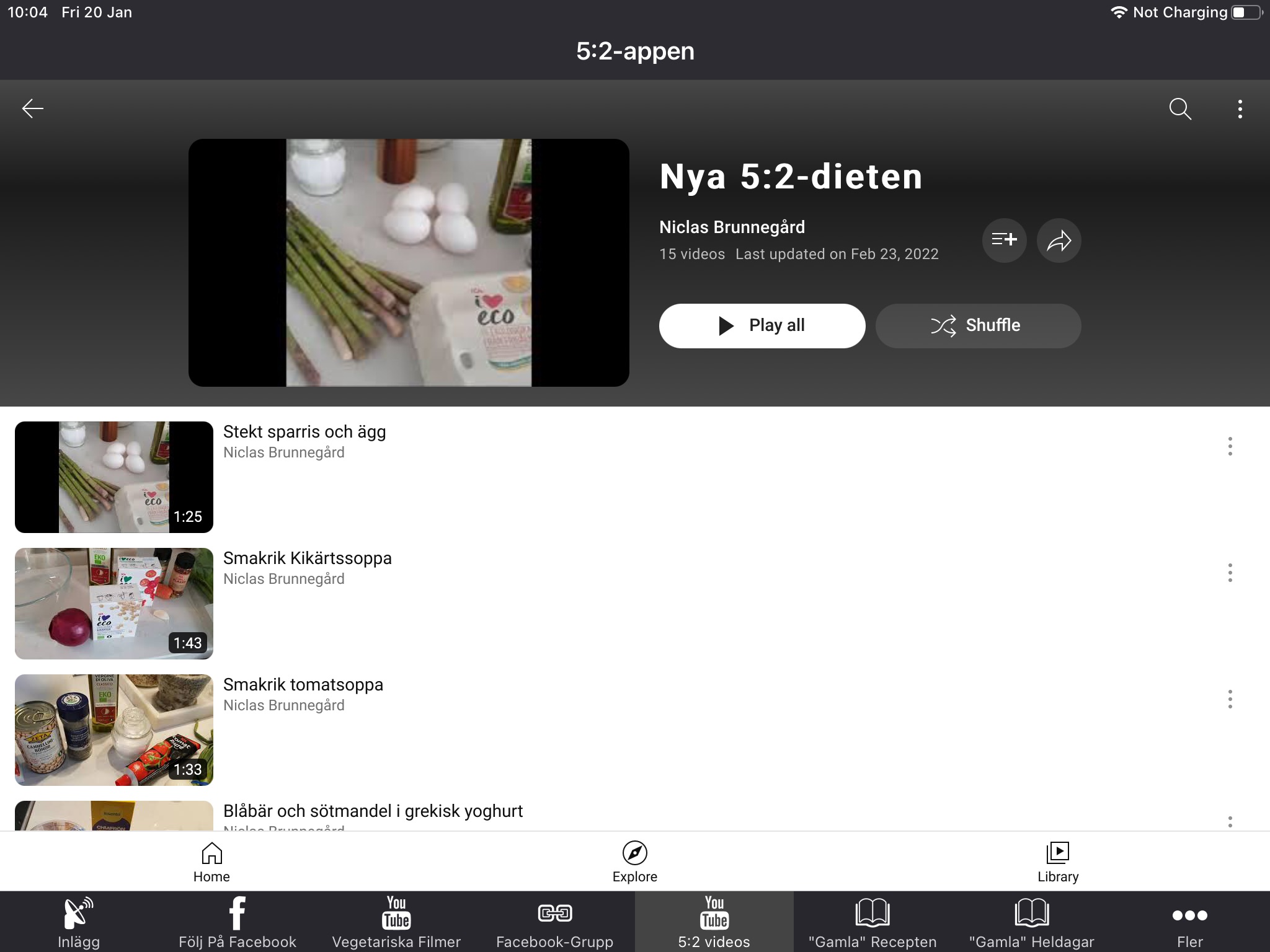Screen dimensions: 1270x952
Task: Select the Inlägg tab in bottom bar
Action: point(79,921)
